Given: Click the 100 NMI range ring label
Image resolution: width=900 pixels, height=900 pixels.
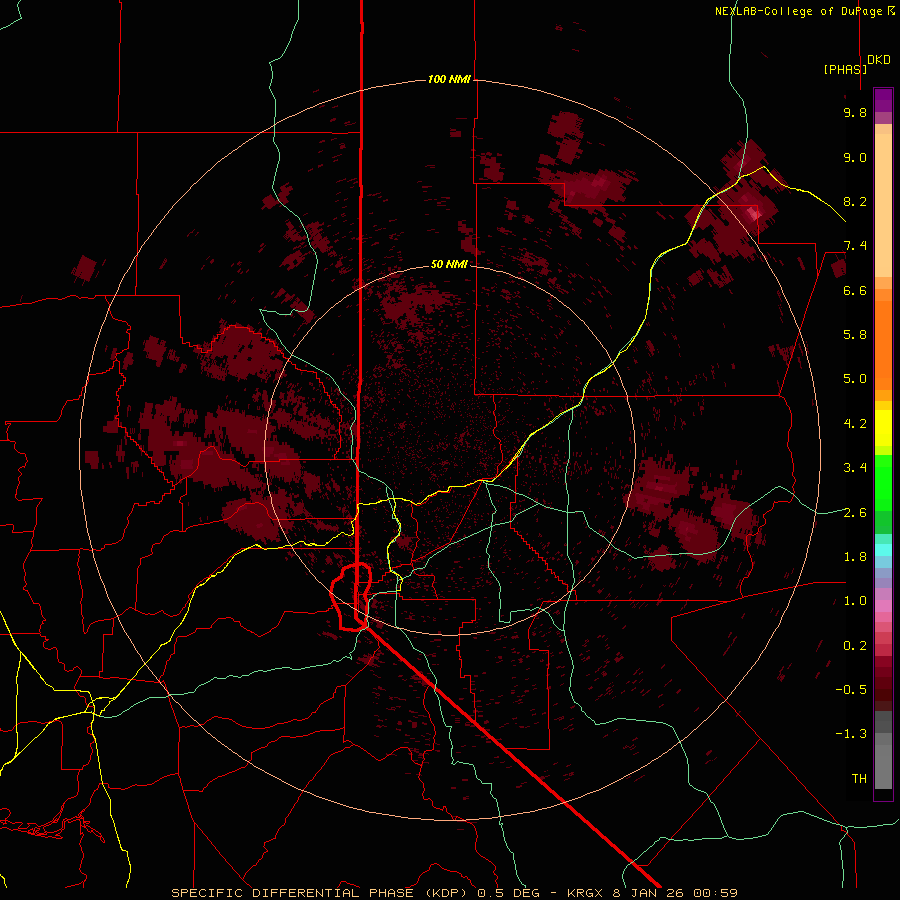Looking at the screenshot, I should (449, 79).
